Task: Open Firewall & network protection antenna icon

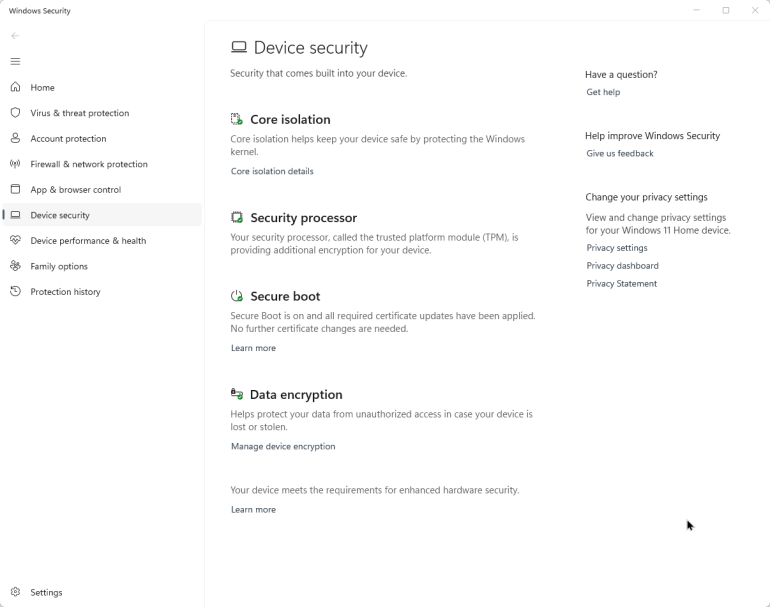Action: pyautogui.click(x=15, y=164)
